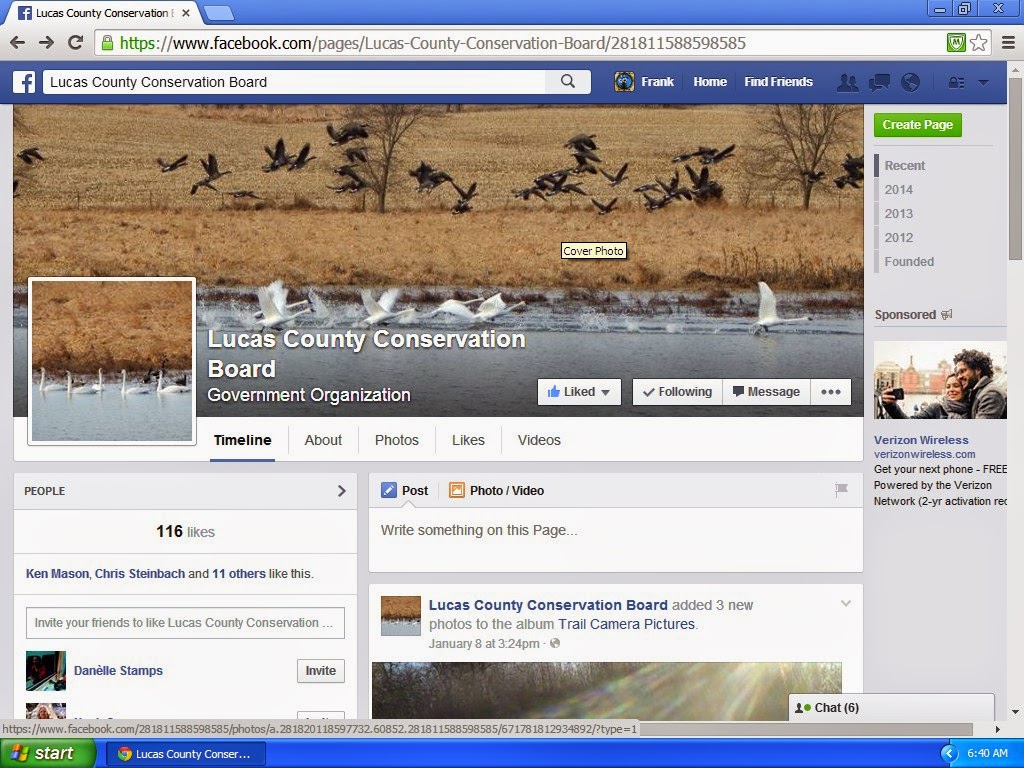
Task: Click the green shield extension icon
Action: [x=956, y=43]
